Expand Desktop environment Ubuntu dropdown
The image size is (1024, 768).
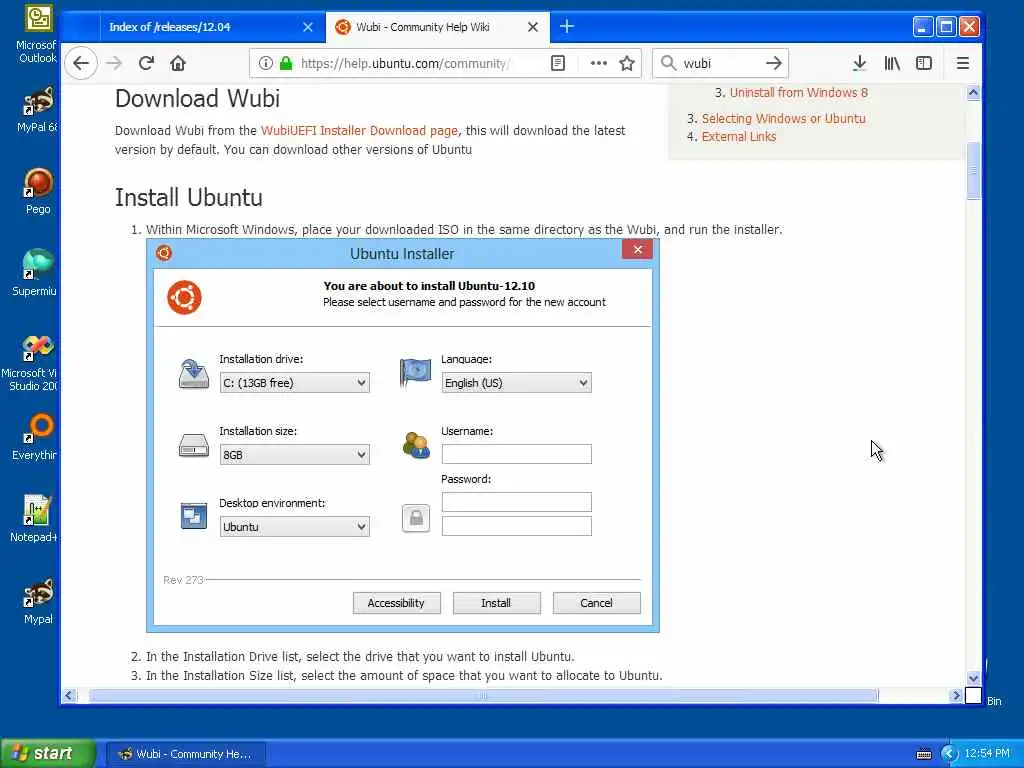pyautogui.click(x=295, y=526)
